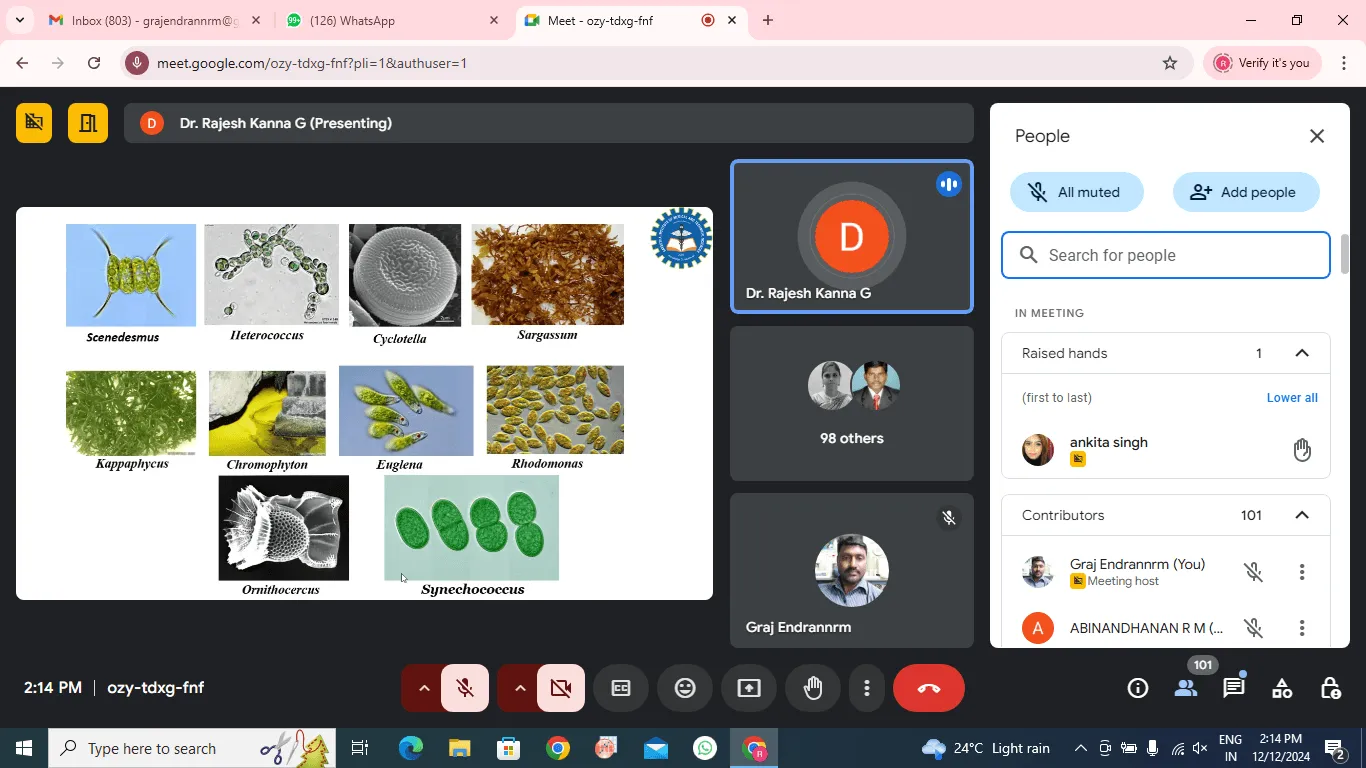Screen dimensions: 1366x768
Task: Click the yellow breakout room door icon
Action: coord(88,123)
